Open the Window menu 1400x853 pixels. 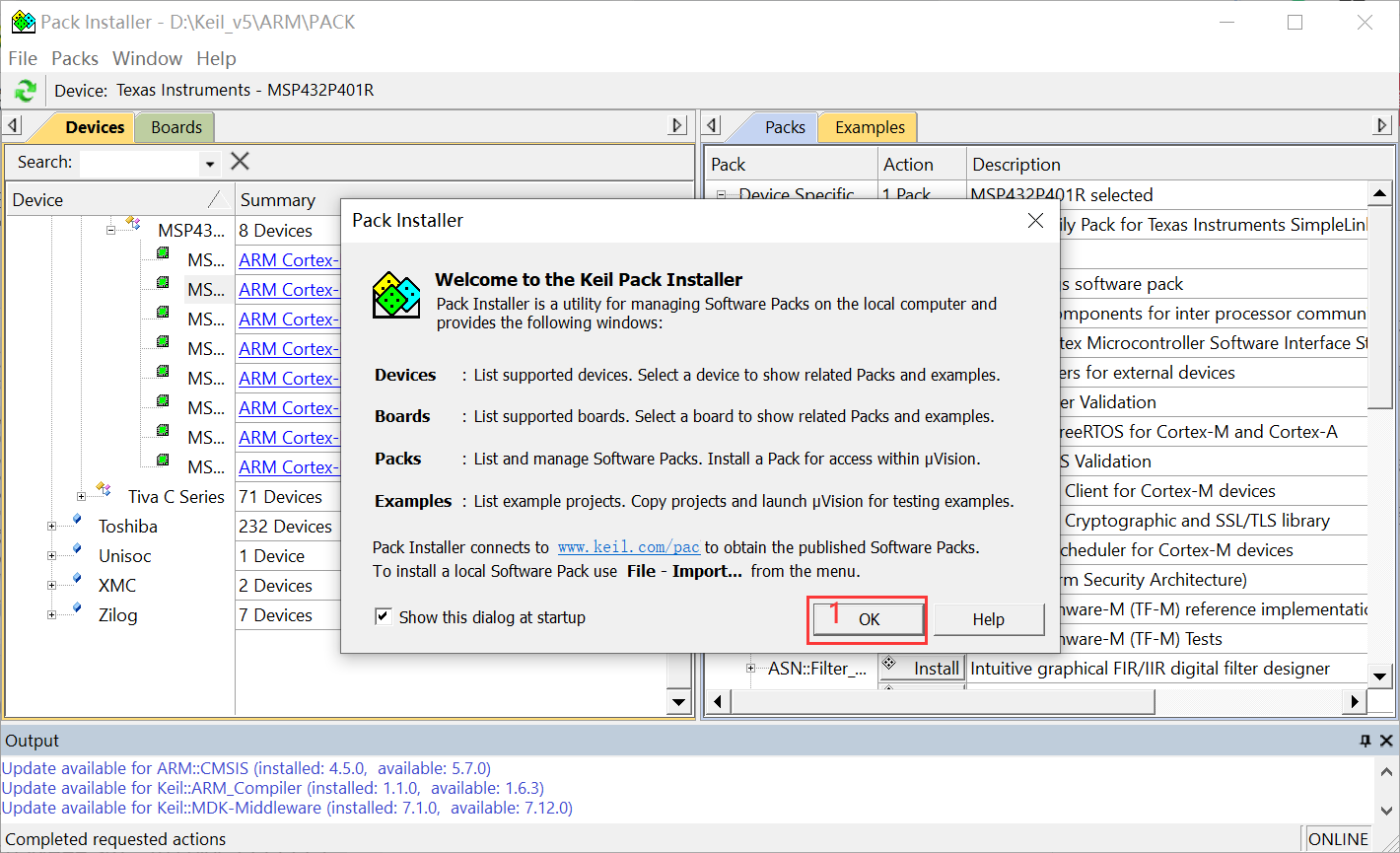click(147, 58)
